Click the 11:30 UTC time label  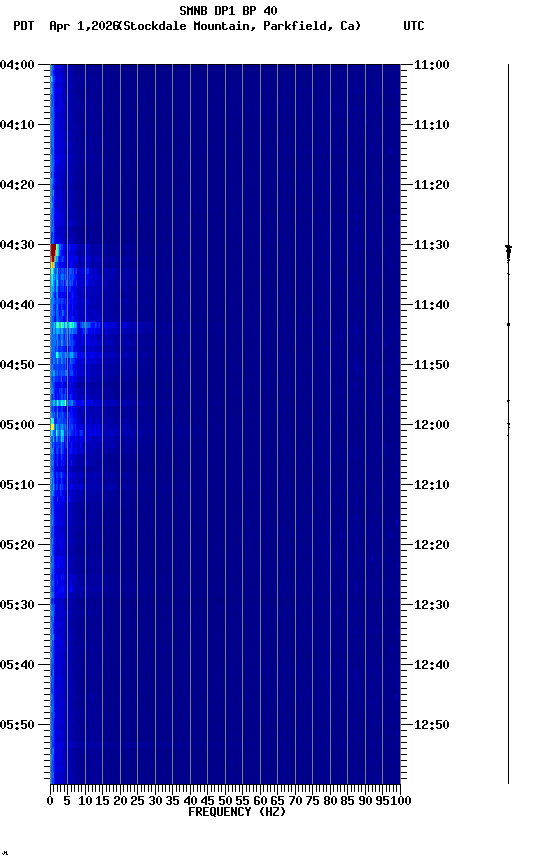(431, 245)
